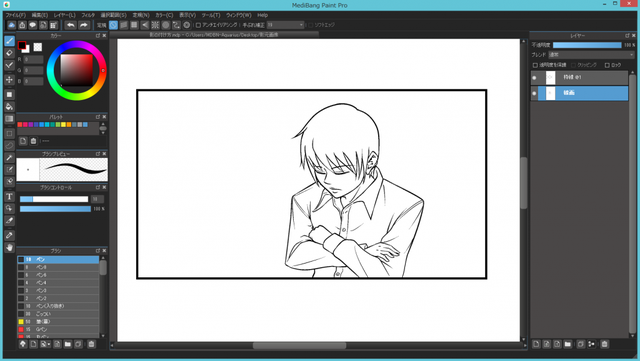
Task: Select the Gペン brush in brush list
Action: pos(58,330)
